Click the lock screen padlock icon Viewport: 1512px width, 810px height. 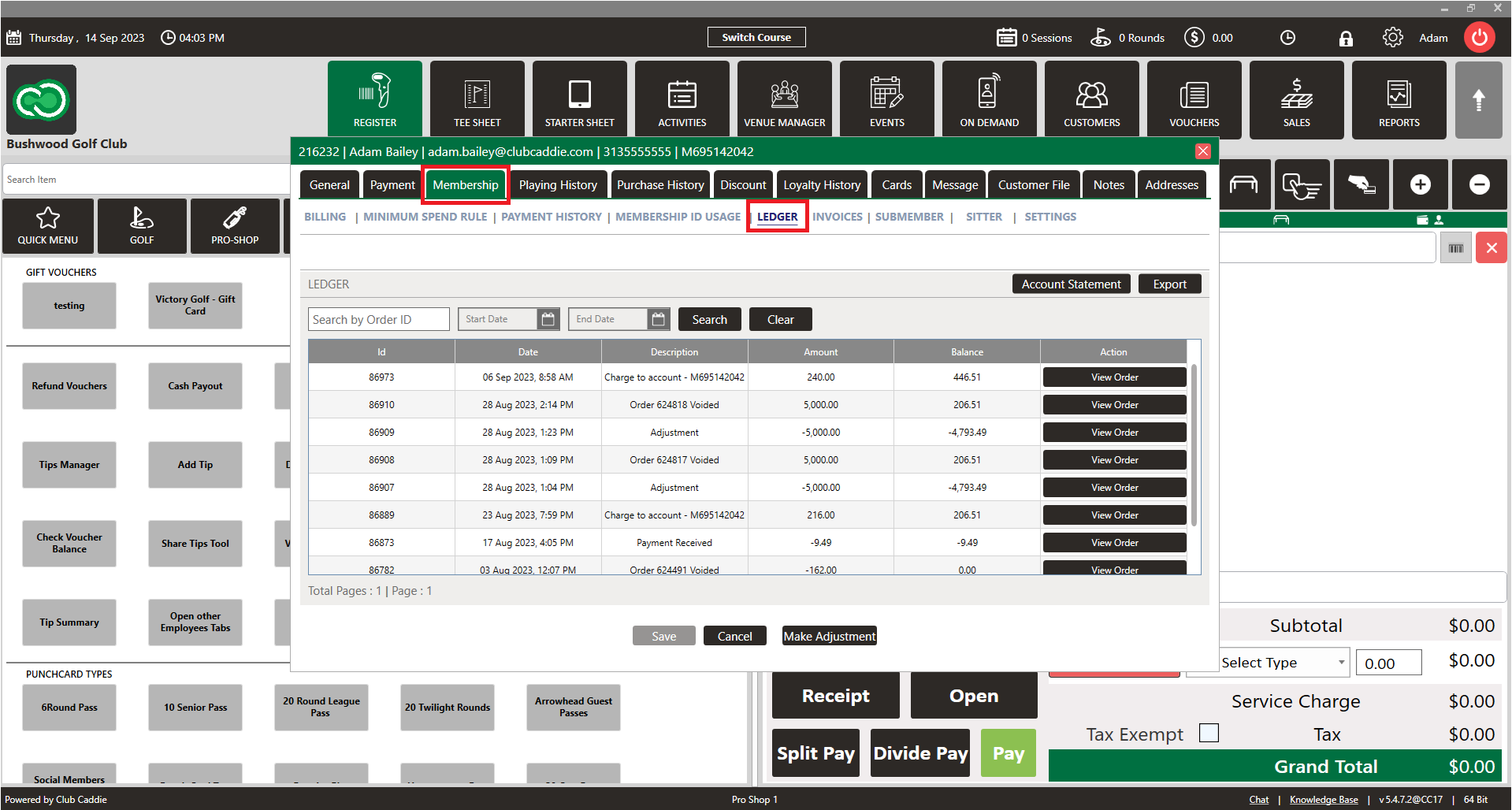tap(1346, 38)
